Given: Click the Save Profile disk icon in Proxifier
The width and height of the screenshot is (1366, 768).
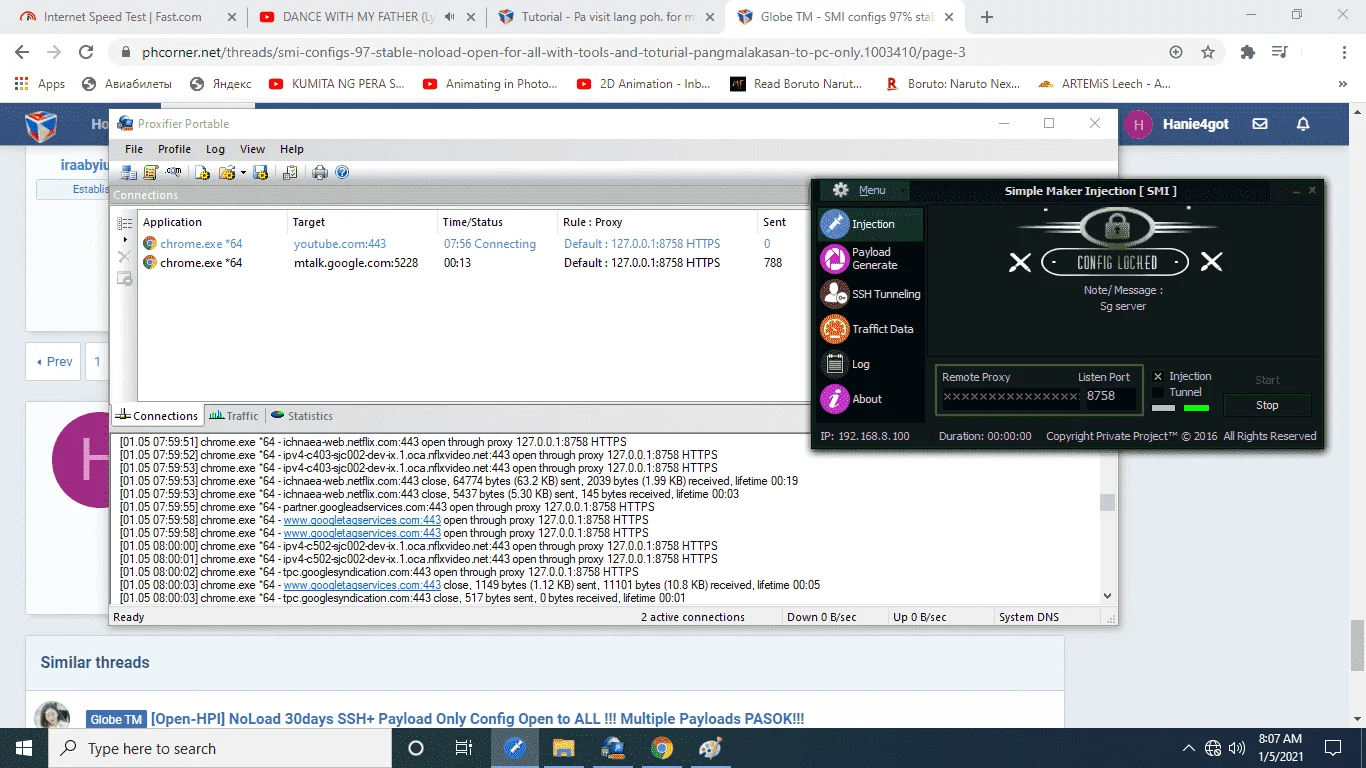Looking at the screenshot, I should pos(261,173).
